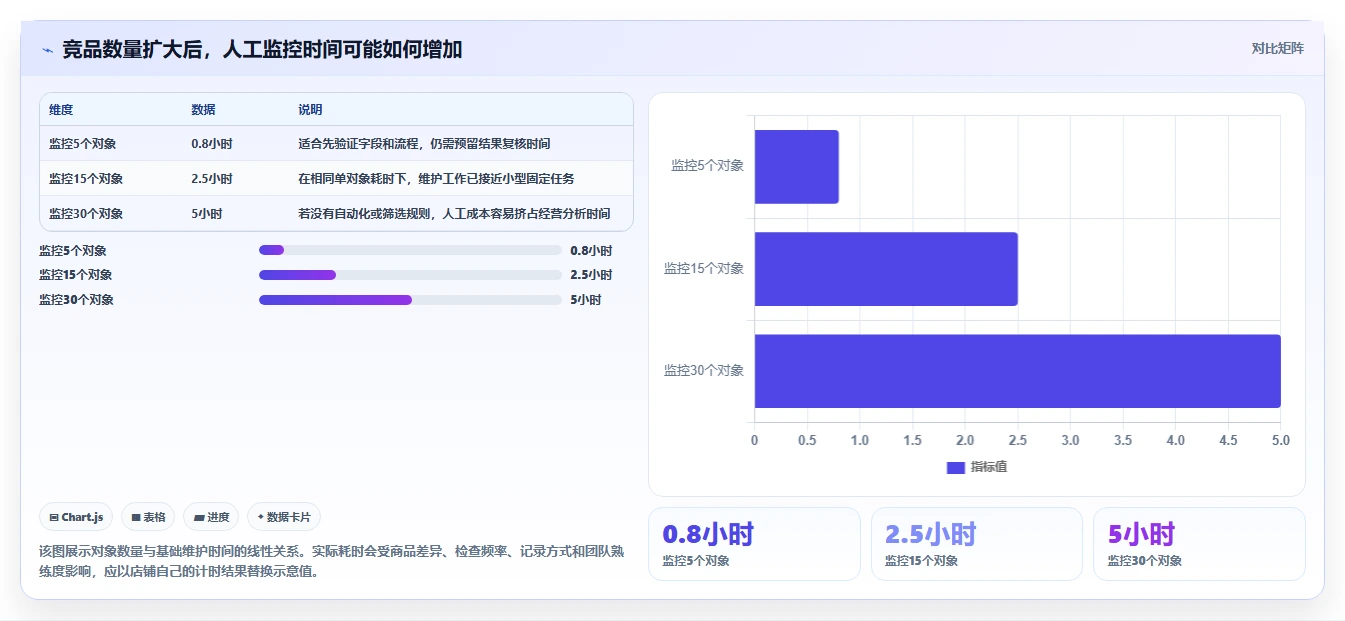Click the 对比矩阵 label
Viewport: 1345px width, 621px height.
pos(1277,48)
